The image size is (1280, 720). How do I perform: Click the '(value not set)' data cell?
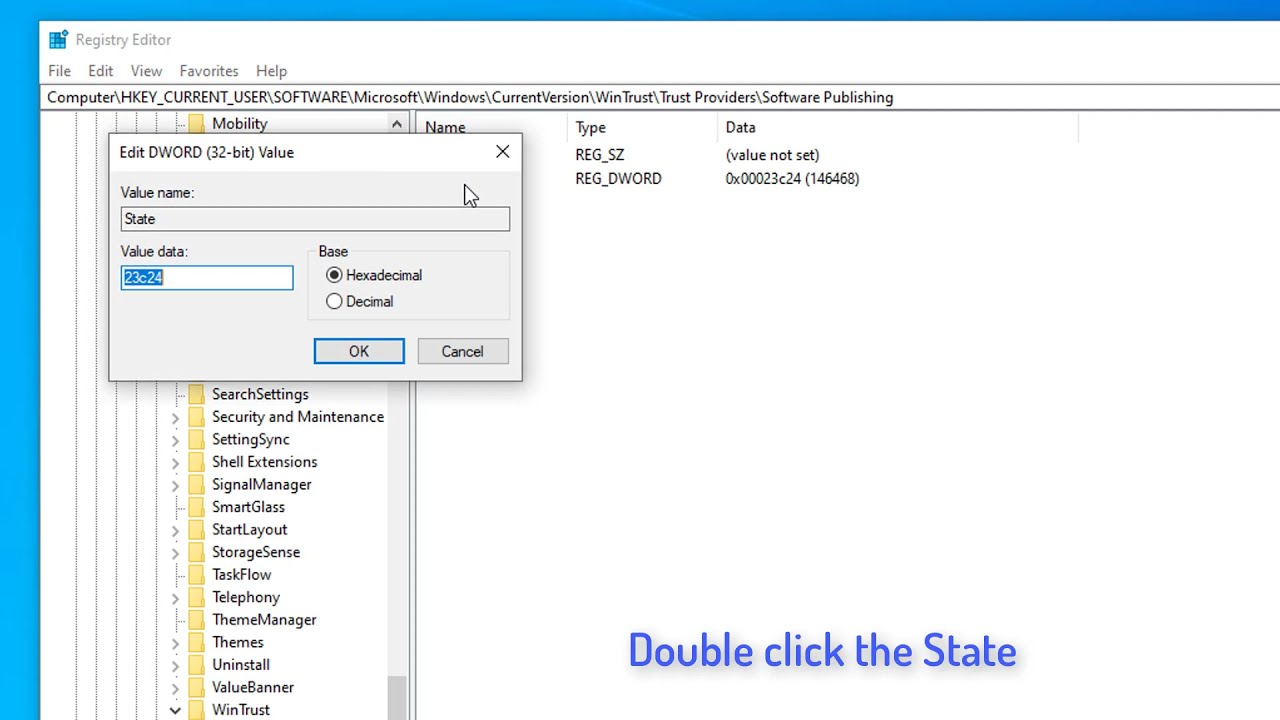pyautogui.click(x=772, y=155)
